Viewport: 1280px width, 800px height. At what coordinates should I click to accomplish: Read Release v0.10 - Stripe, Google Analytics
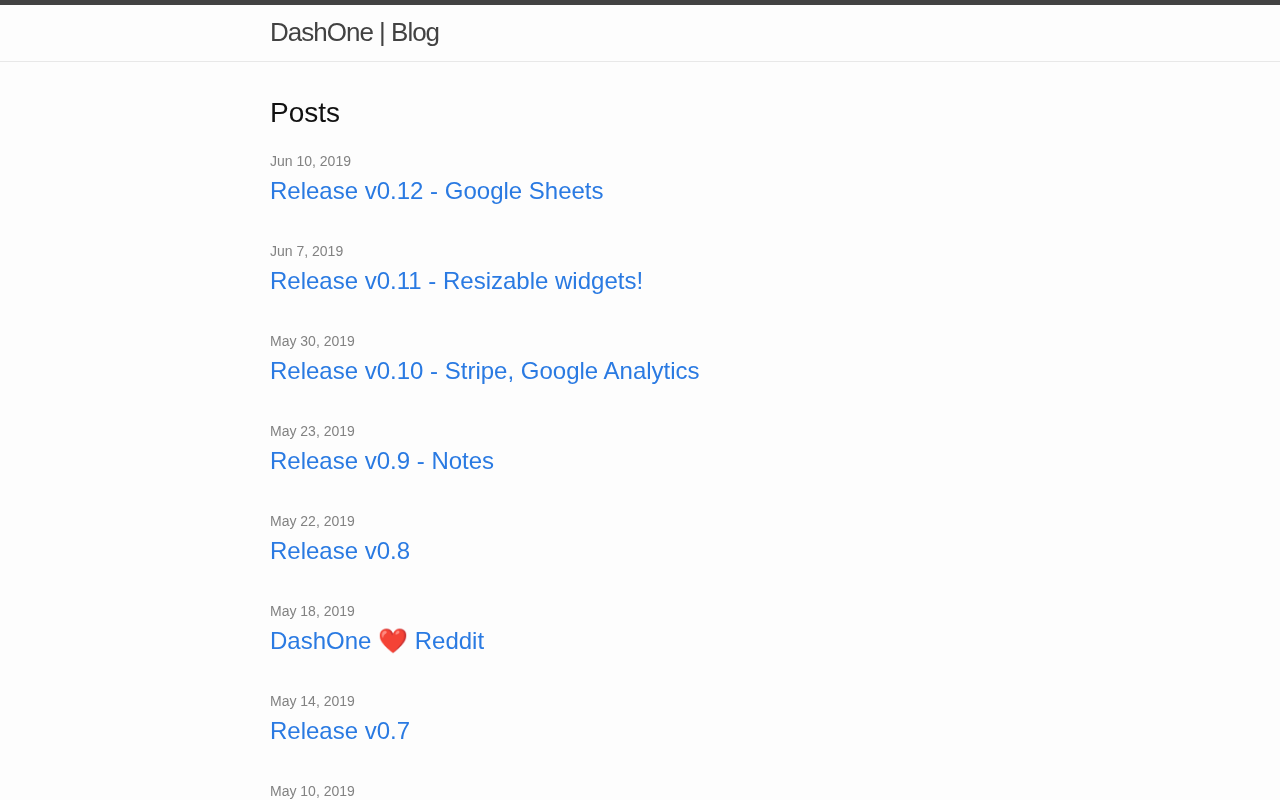tap(484, 371)
